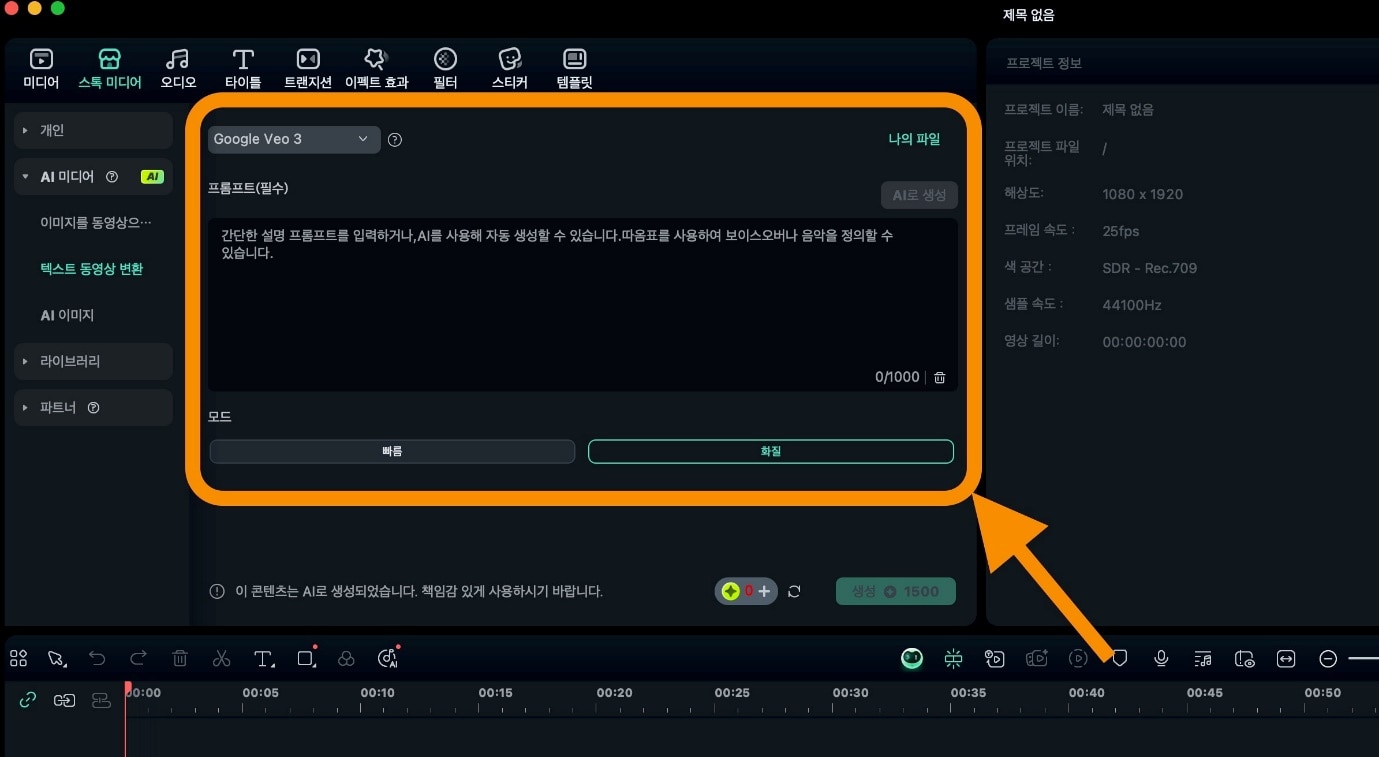Click the microphone voiceover icon
Screen dimensions: 1379x757
click(1161, 658)
